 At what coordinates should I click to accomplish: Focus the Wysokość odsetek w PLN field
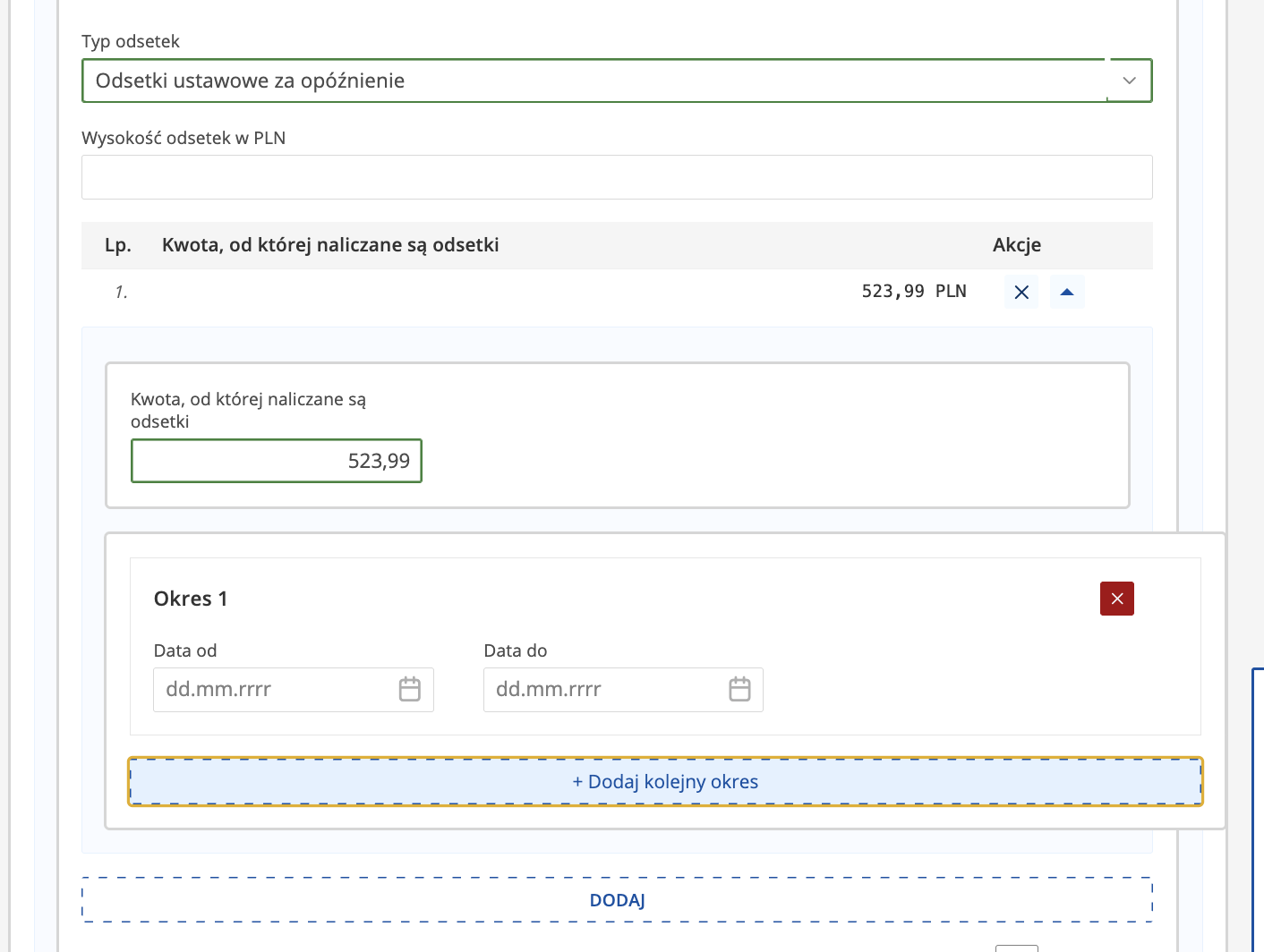click(x=617, y=177)
